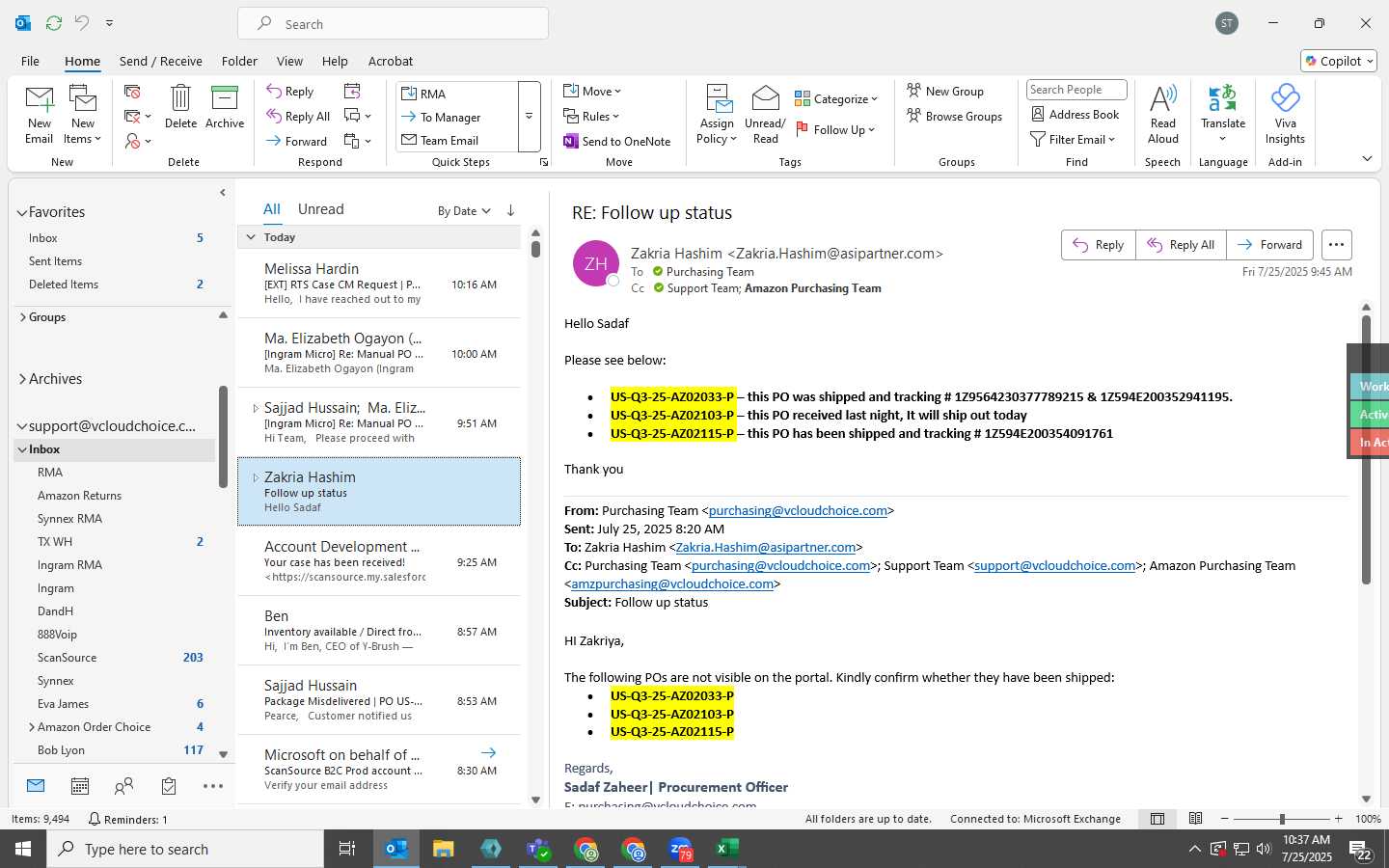Expand Quick Steps gallery
The image size is (1389, 868).
click(529, 117)
